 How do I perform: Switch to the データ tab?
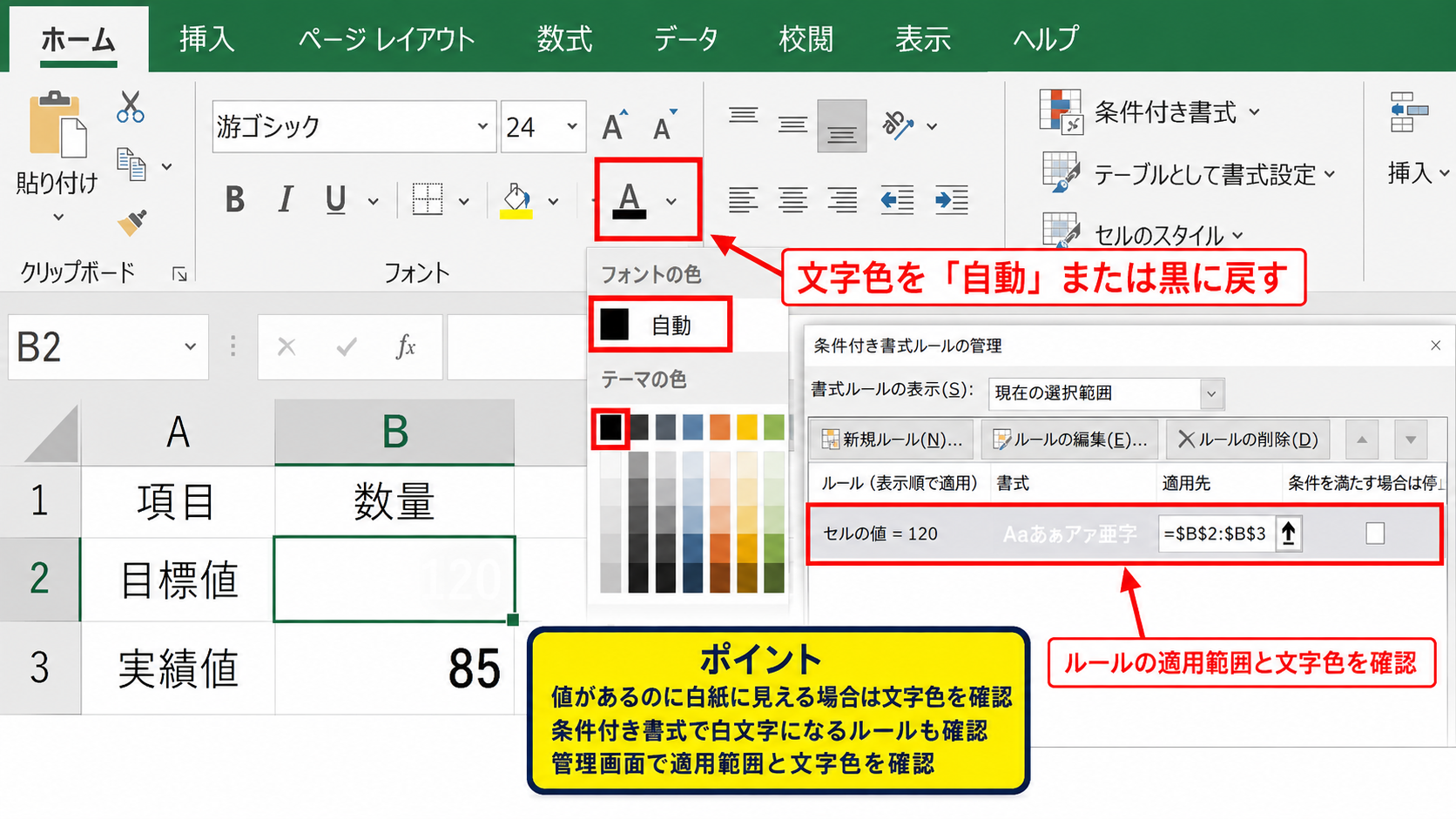[686, 39]
